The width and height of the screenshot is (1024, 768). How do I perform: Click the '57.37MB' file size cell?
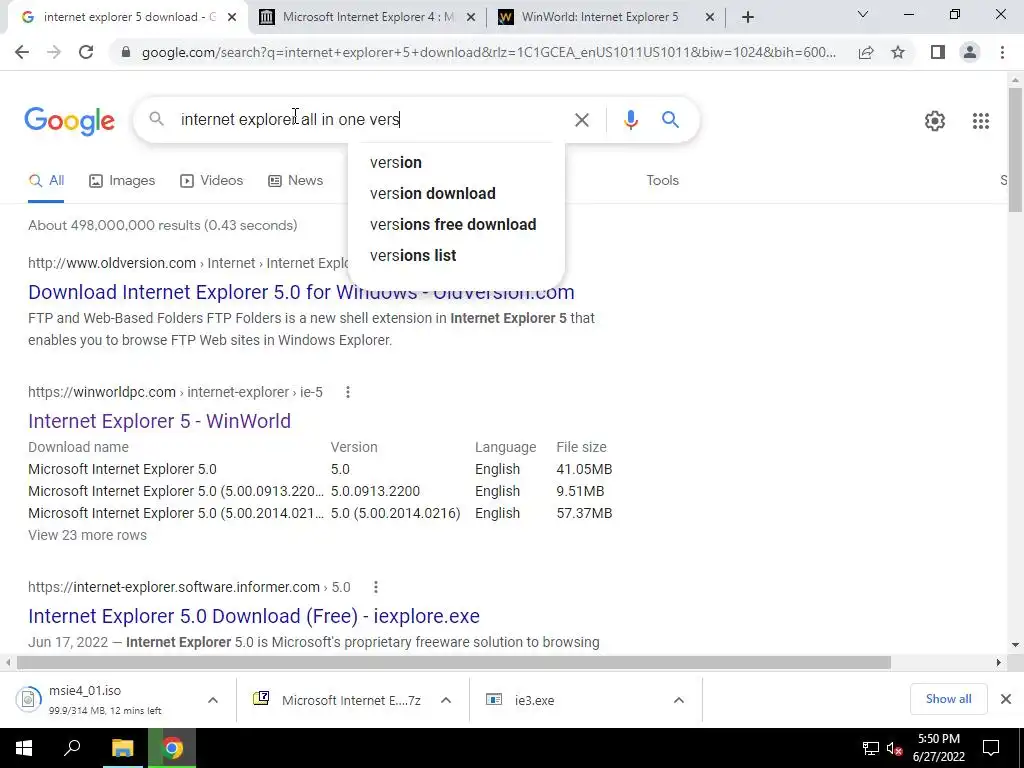[x=584, y=513]
